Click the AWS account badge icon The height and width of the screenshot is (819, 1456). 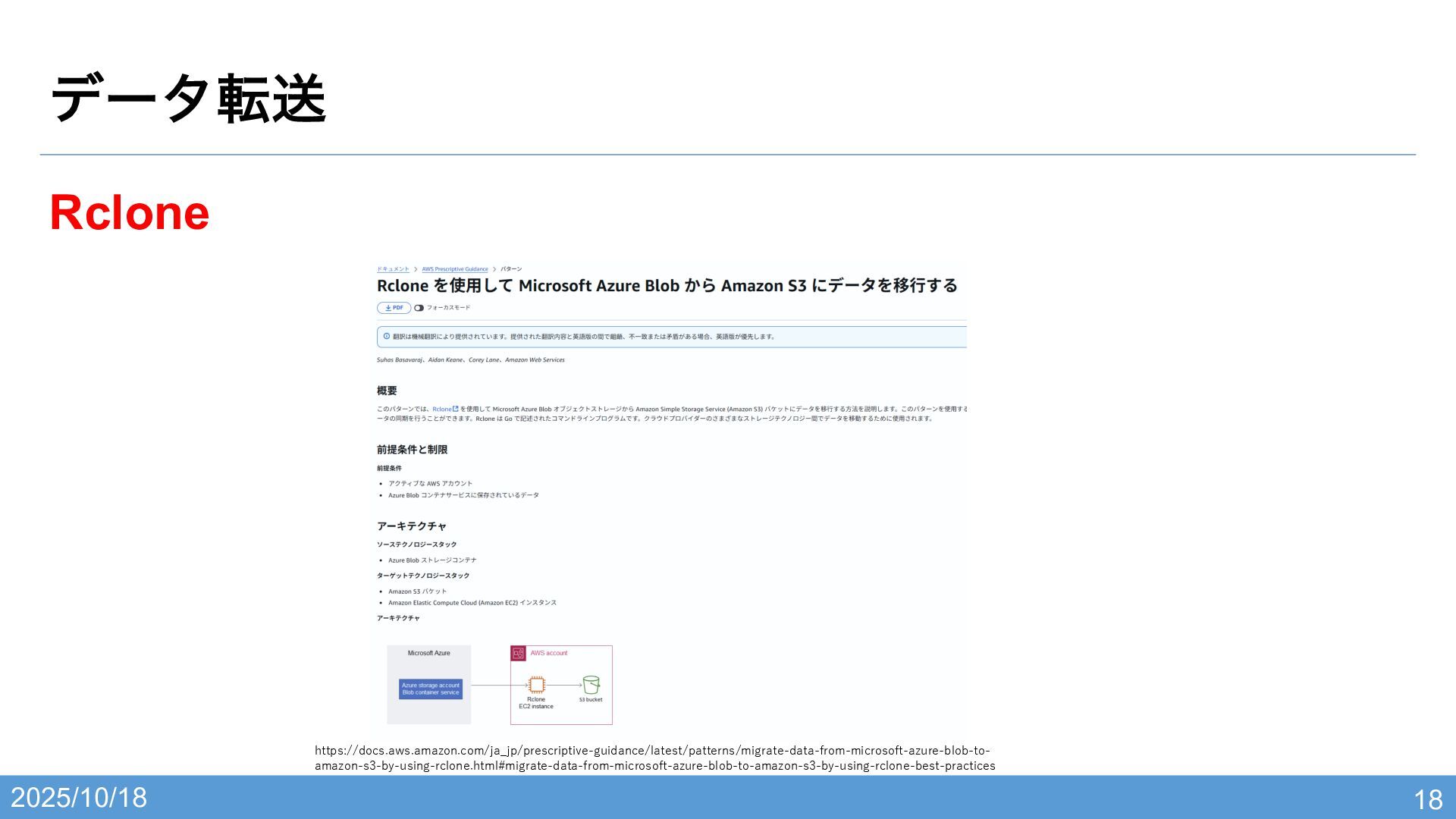(x=519, y=653)
